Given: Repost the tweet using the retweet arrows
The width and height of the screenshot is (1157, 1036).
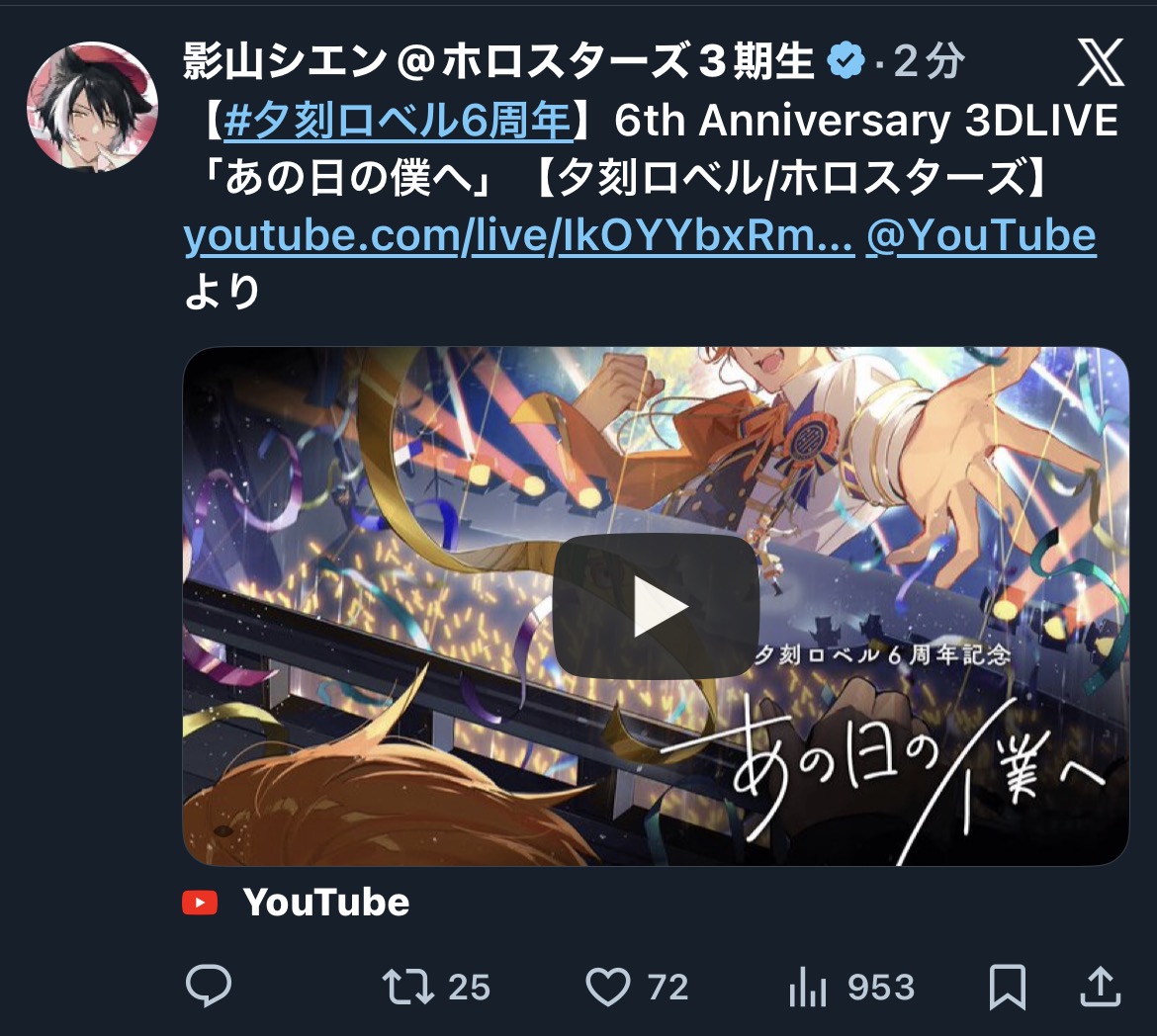Looking at the screenshot, I should [x=408, y=987].
